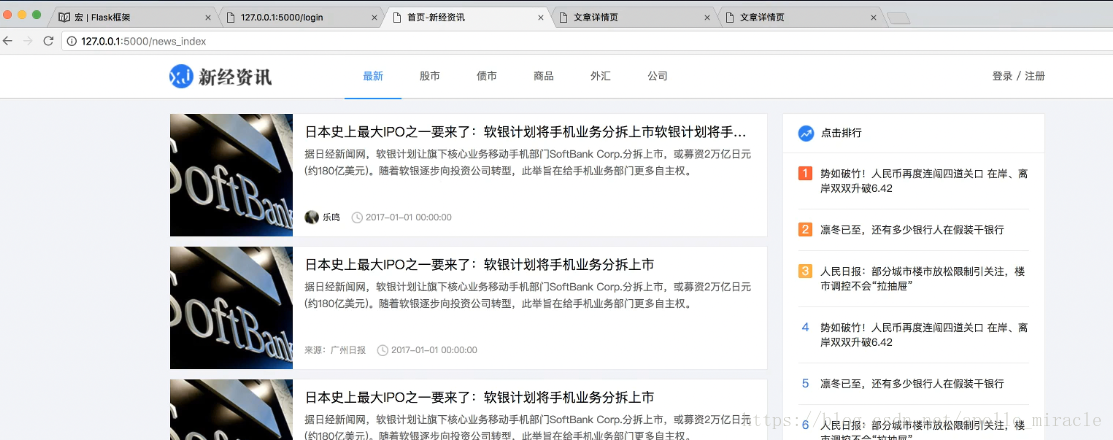Click the 注册 link

tap(1035, 77)
